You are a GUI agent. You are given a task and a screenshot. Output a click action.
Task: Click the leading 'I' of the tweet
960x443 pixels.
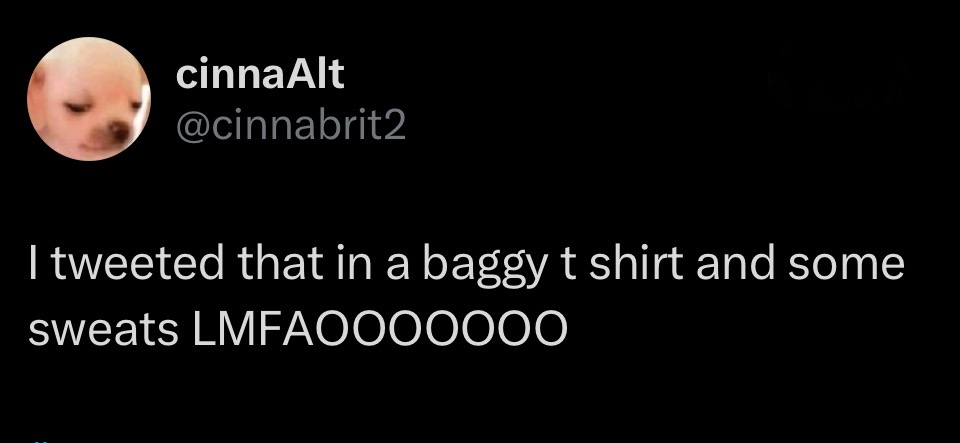click(32, 264)
